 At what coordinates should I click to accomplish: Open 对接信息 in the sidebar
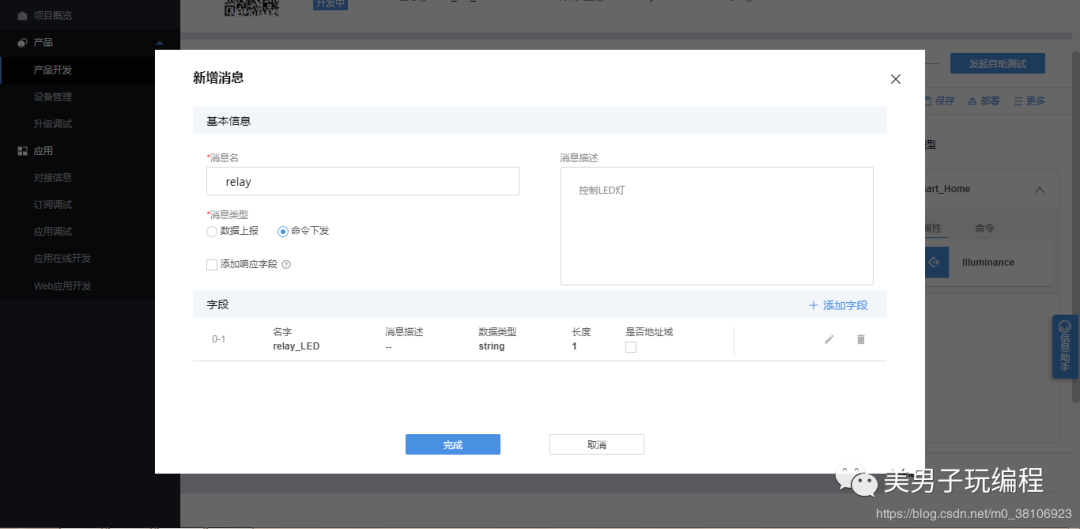pyautogui.click(x=53, y=178)
